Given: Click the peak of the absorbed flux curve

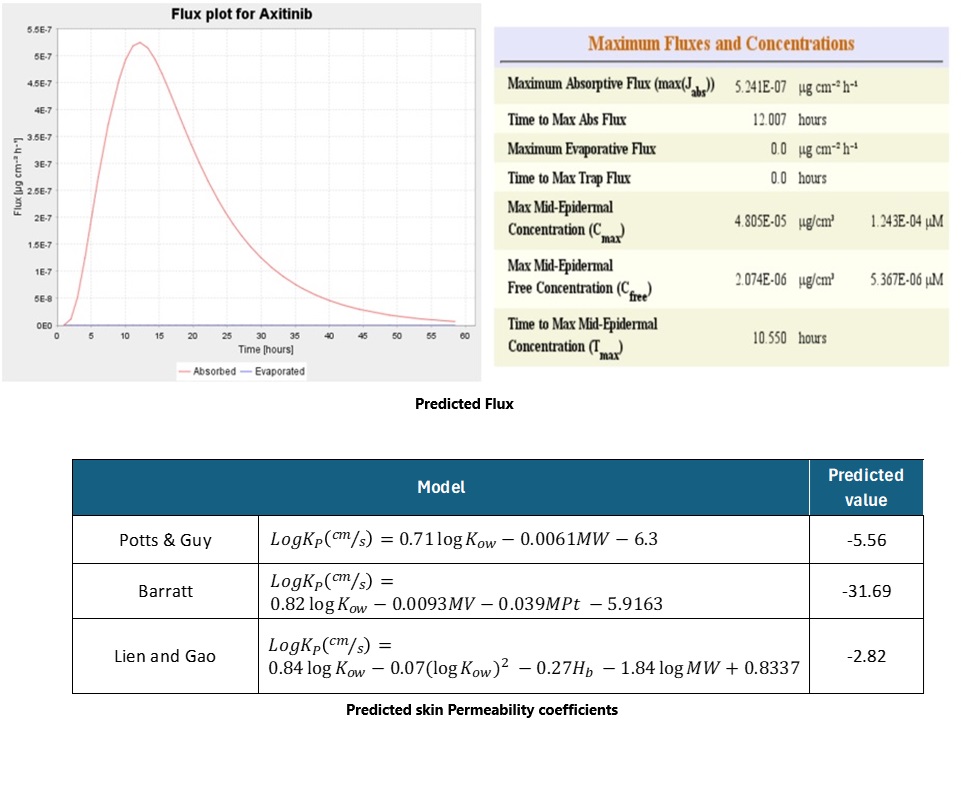Looking at the screenshot, I should [140, 43].
